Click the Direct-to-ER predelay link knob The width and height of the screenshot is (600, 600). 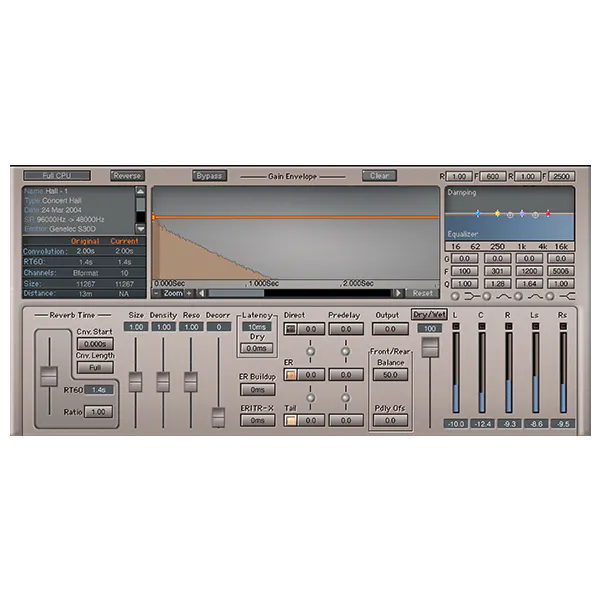pos(346,351)
